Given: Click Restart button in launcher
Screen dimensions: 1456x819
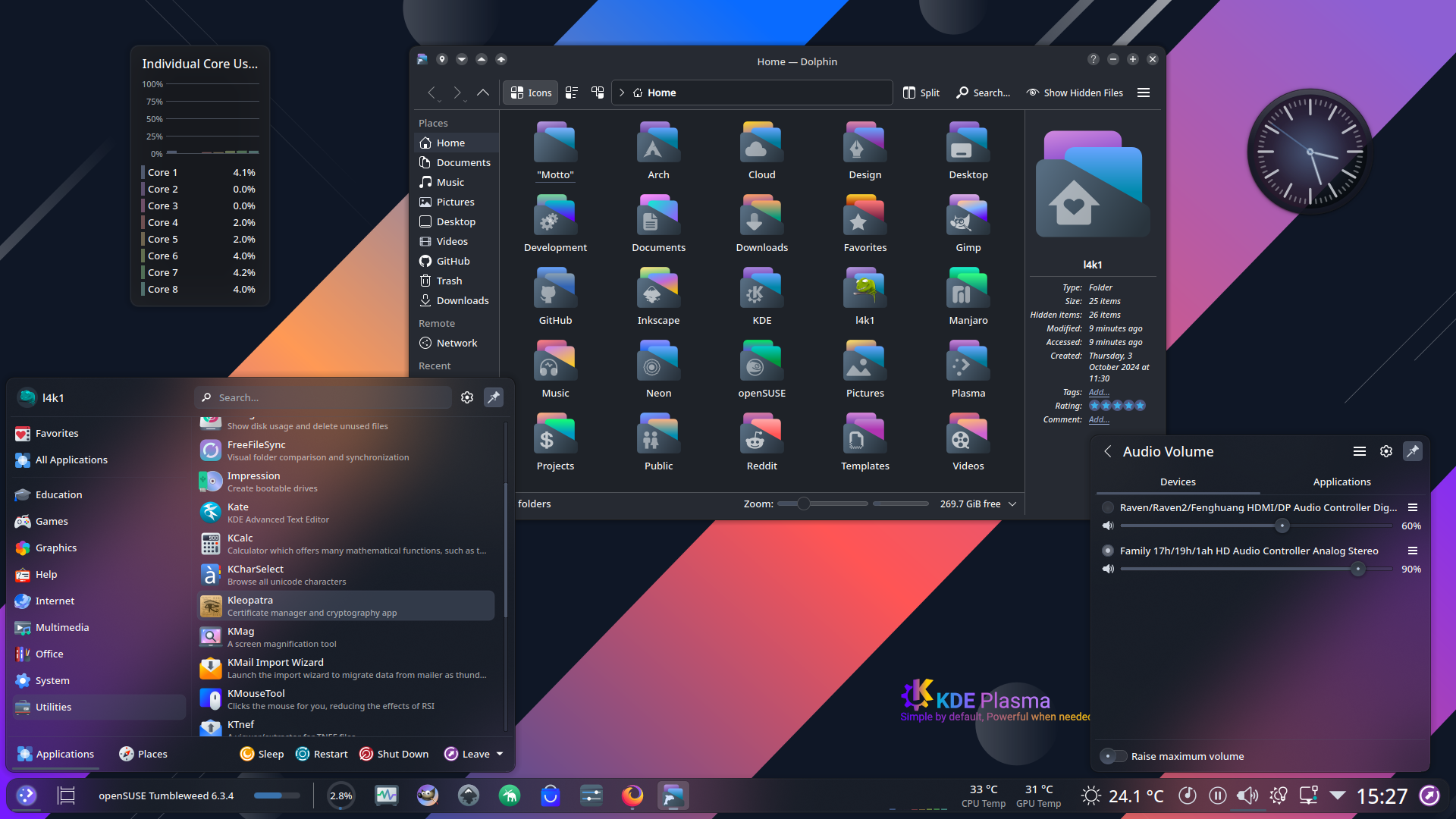Looking at the screenshot, I should coord(322,754).
